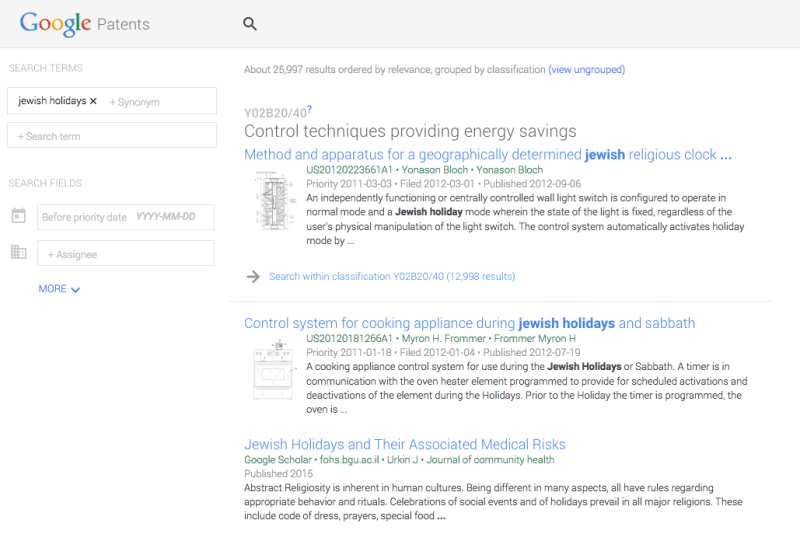Viewport: 800px width, 534px height.
Task: Remove the jewish holidays search term
Action: click(x=93, y=101)
